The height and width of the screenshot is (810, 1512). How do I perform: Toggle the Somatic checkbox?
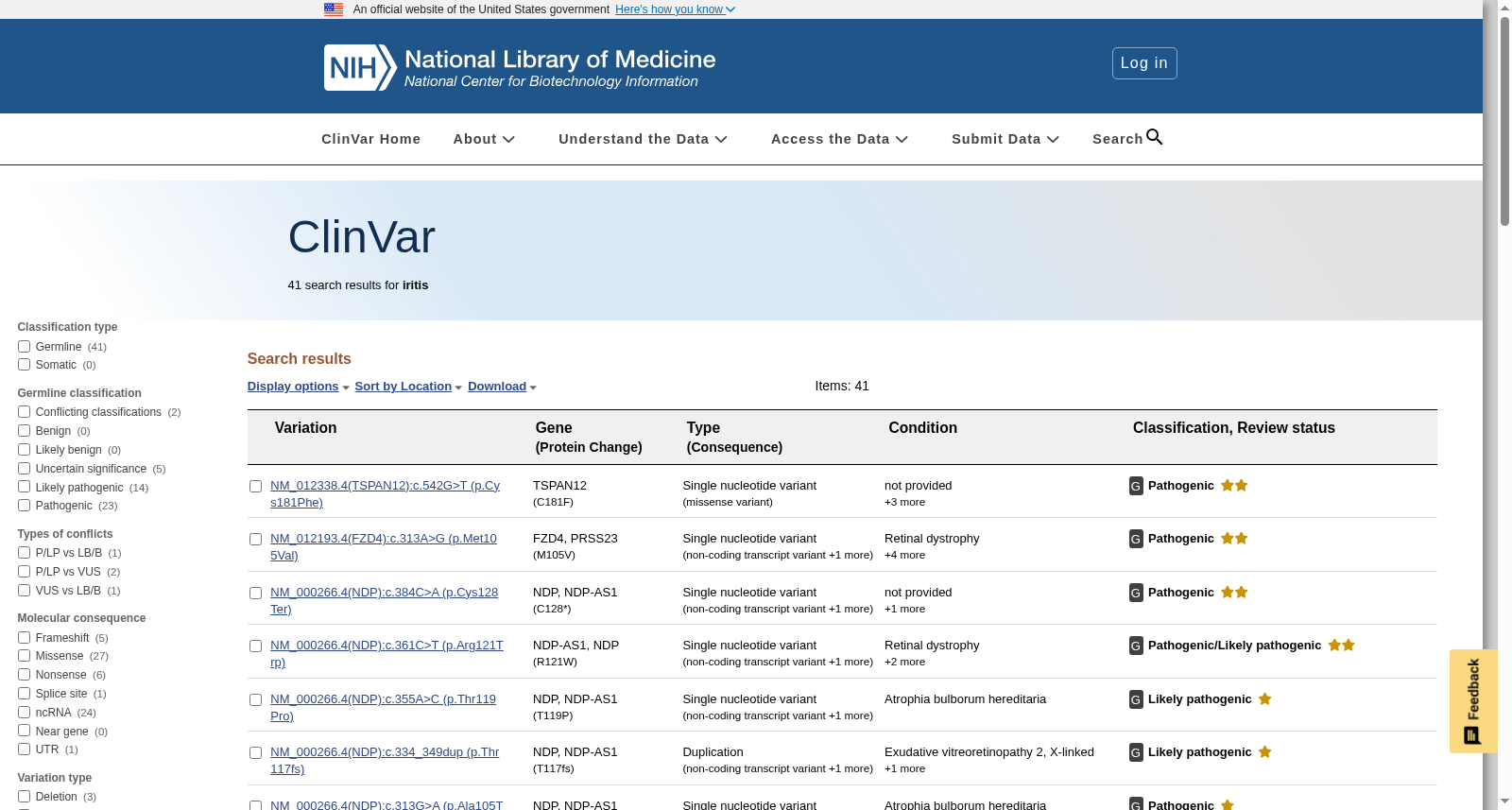[x=24, y=364]
